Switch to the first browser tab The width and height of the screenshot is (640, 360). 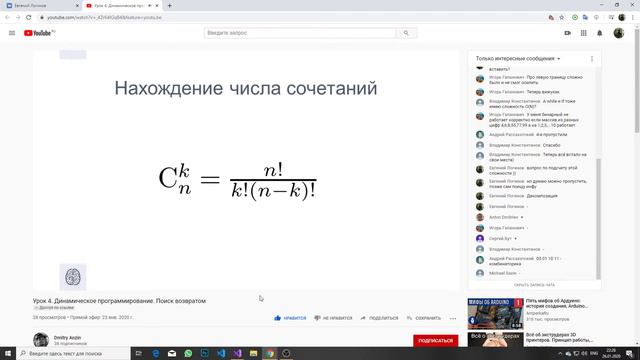pos(41,6)
